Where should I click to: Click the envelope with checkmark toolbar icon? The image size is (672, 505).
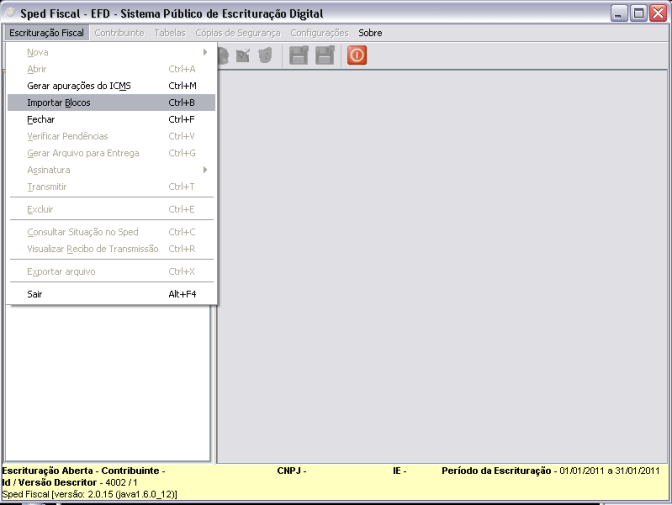(x=243, y=55)
